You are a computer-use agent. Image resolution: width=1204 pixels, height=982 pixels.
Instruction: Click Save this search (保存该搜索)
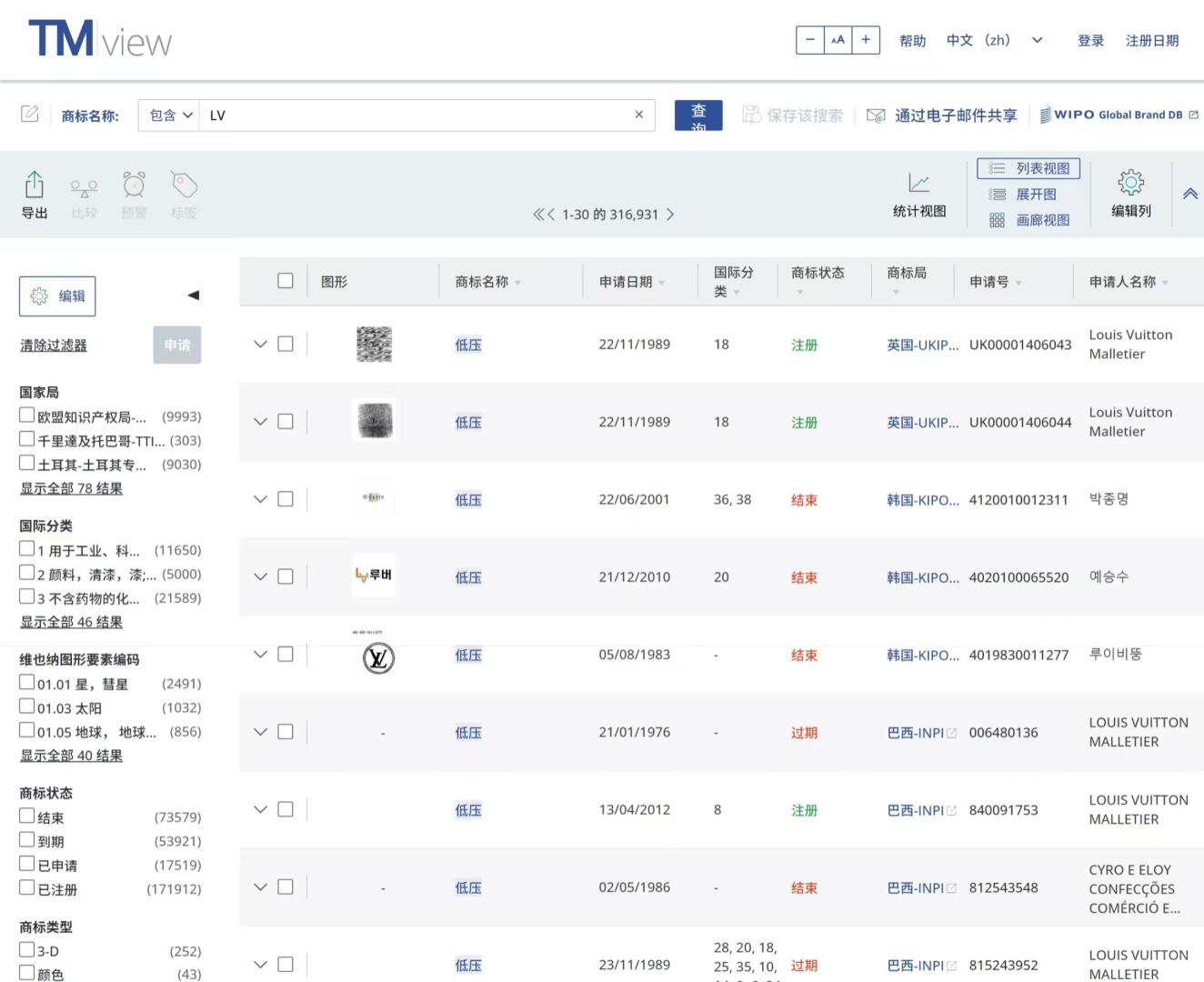click(x=793, y=115)
